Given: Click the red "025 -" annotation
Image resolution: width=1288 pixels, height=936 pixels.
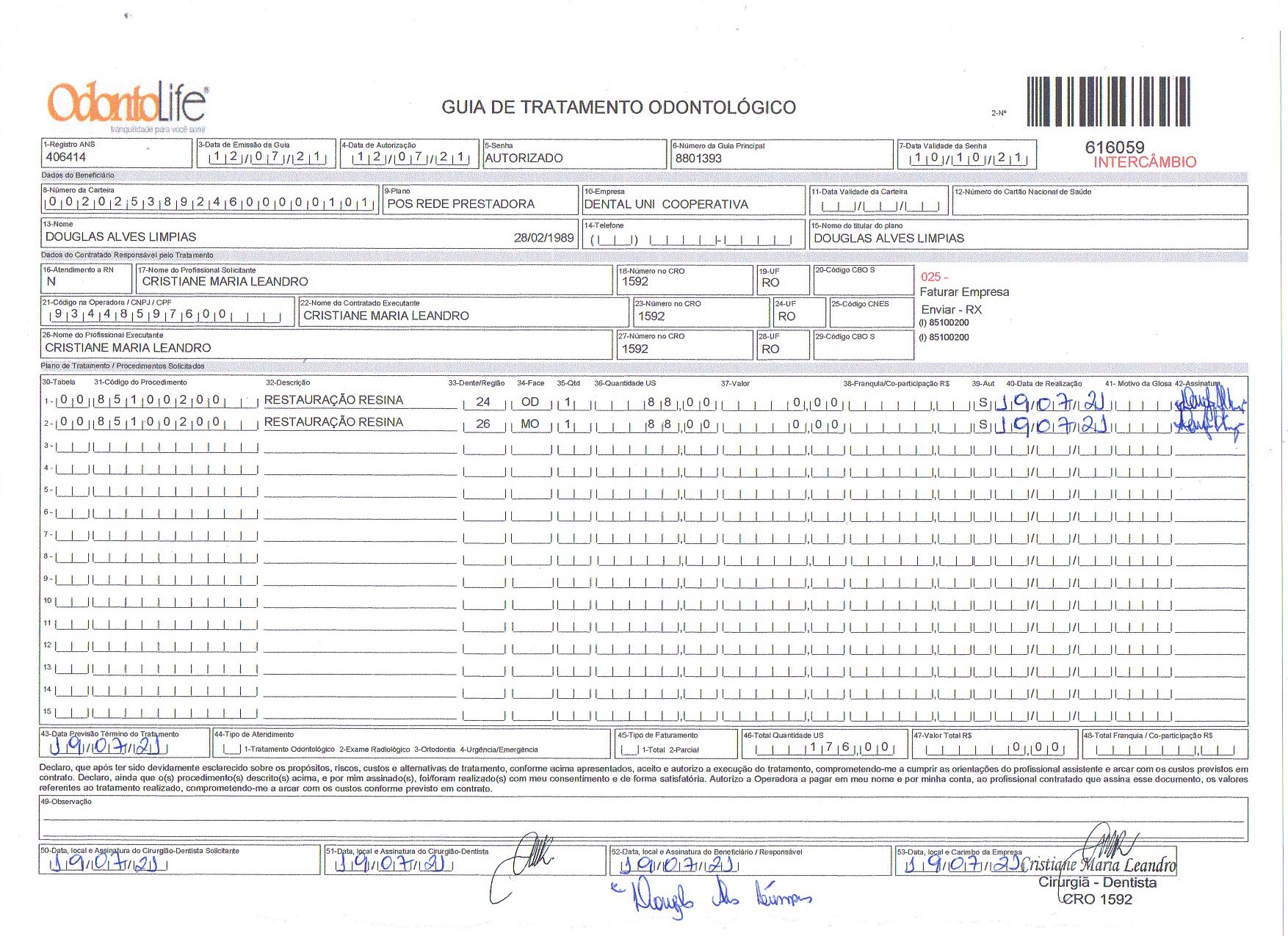Looking at the screenshot, I should [x=934, y=277].
